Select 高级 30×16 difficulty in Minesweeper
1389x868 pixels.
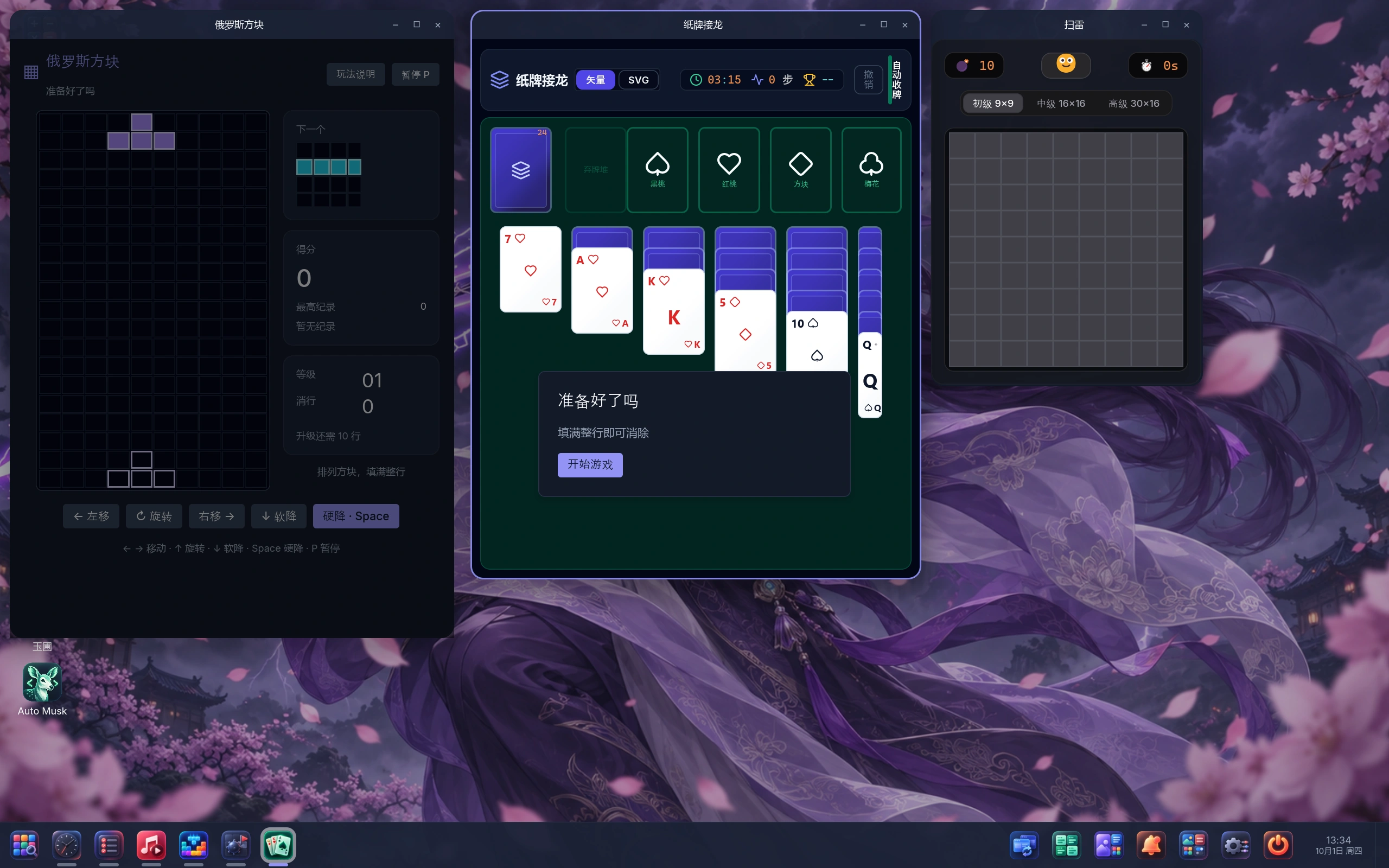point(1133,103)
